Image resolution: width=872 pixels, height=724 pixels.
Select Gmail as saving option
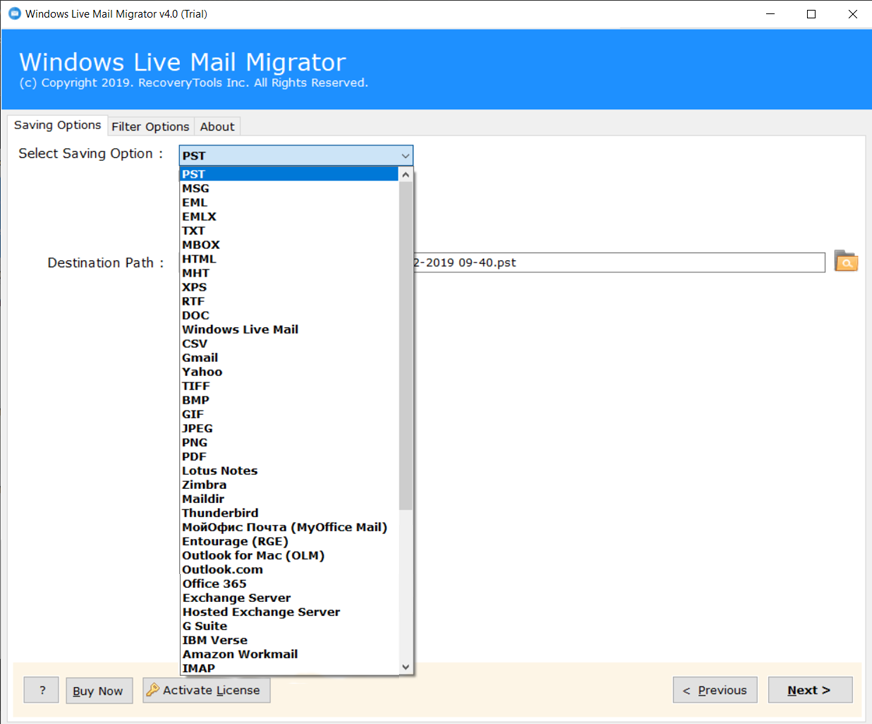pos(289,358)
